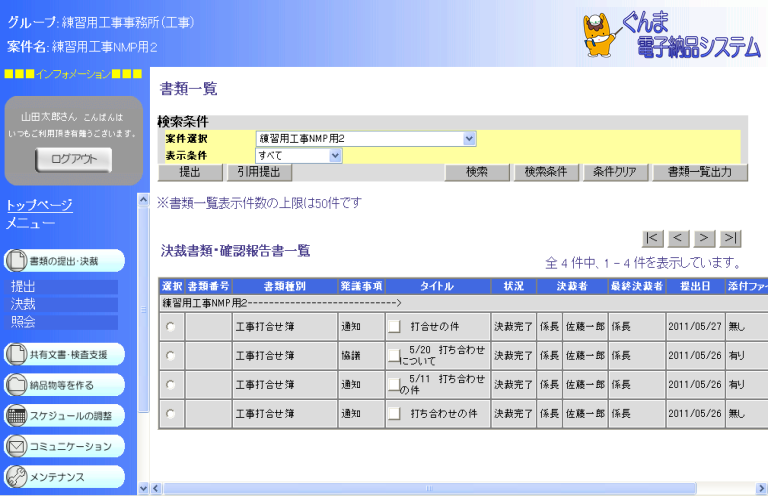The height and width of the screenshot is (496, 768).
Task: Go to previous page of results
Action: (x=678, y=238)
